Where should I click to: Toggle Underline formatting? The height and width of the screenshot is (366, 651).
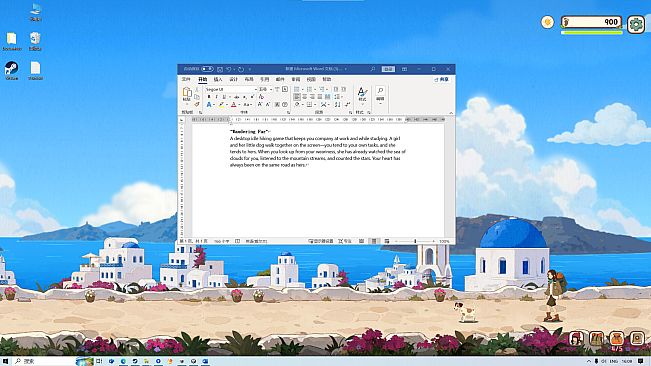[224, 97]
